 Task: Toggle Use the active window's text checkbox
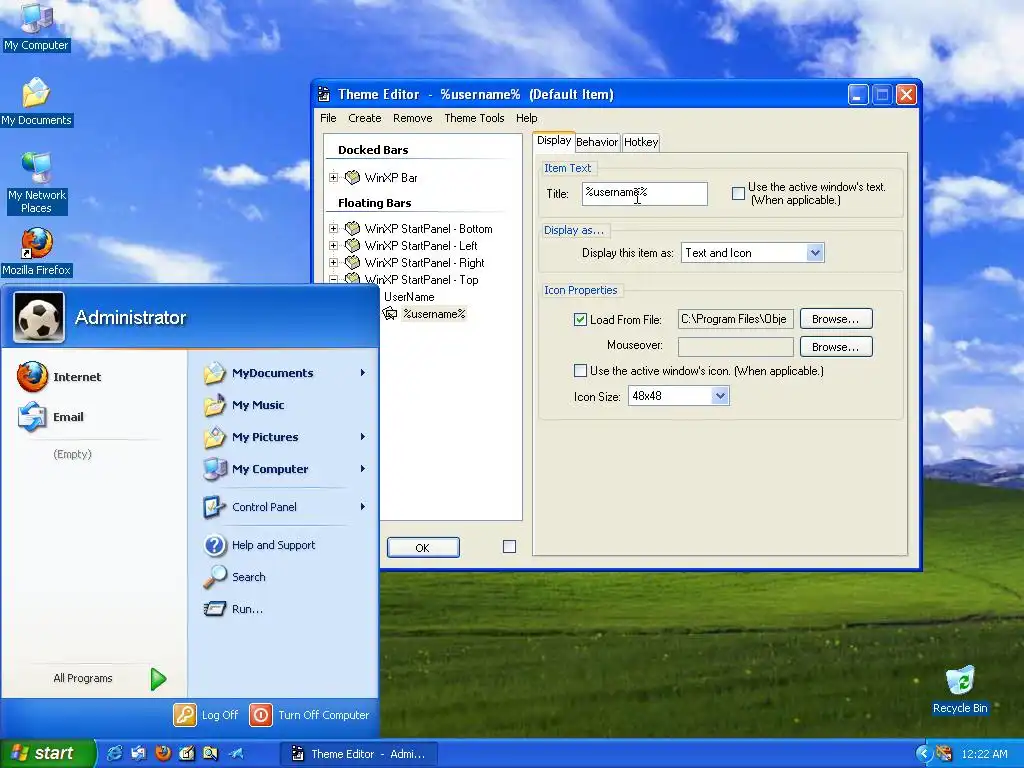(738, 193)
